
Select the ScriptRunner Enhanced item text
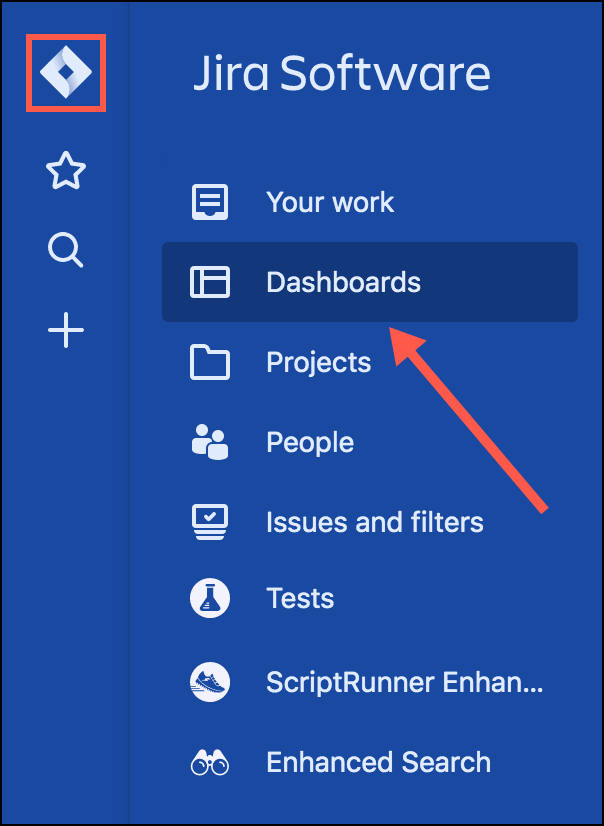(404, 682)
